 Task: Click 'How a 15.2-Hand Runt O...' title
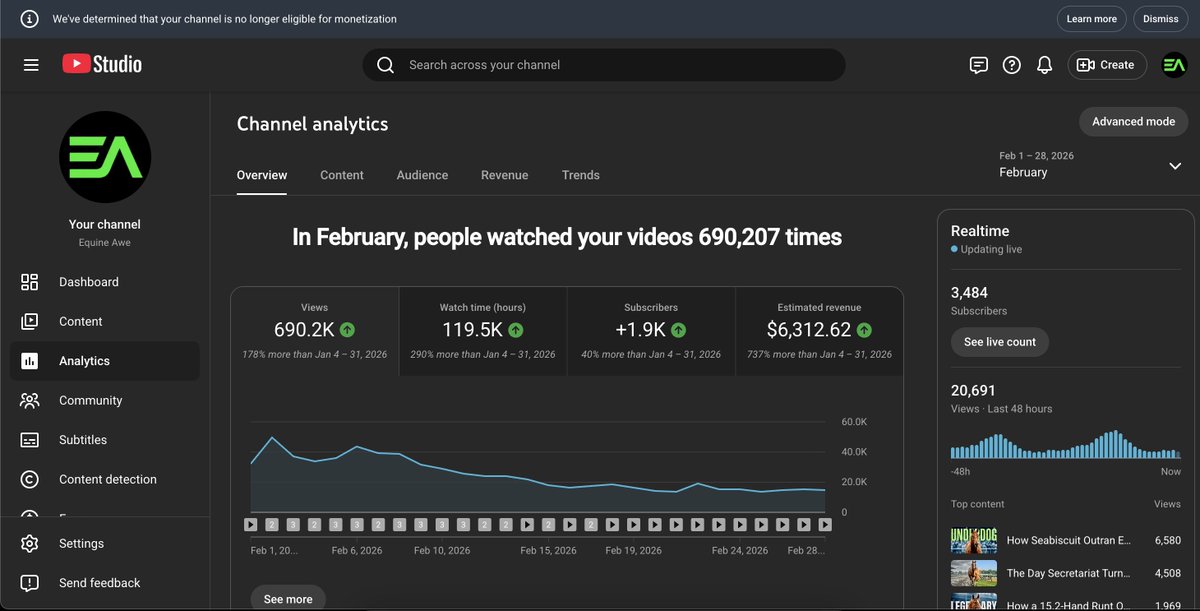click(x=1068, y=605)
